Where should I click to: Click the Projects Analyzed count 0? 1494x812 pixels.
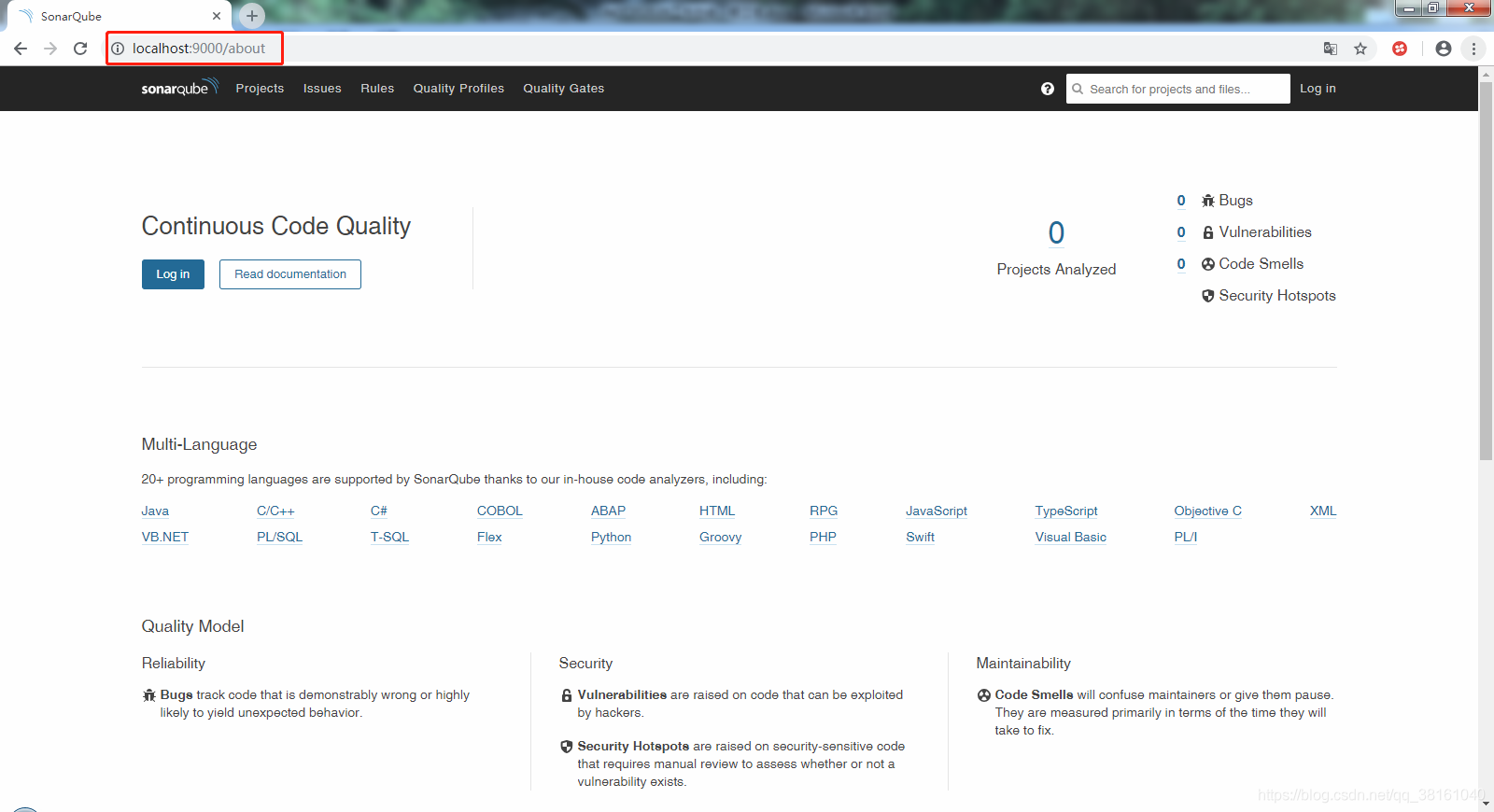pos(1056,232)
